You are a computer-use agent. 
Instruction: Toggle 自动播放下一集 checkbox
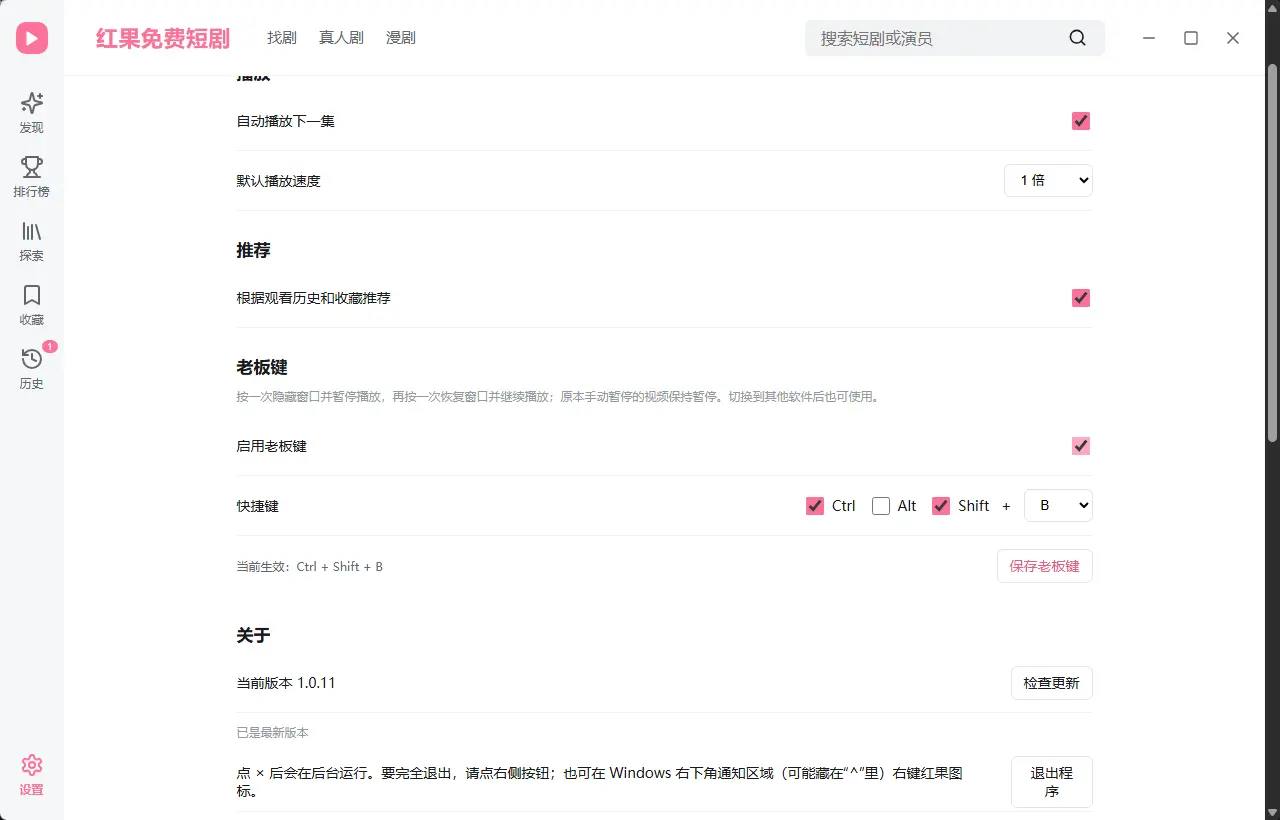pos(1081,121)
